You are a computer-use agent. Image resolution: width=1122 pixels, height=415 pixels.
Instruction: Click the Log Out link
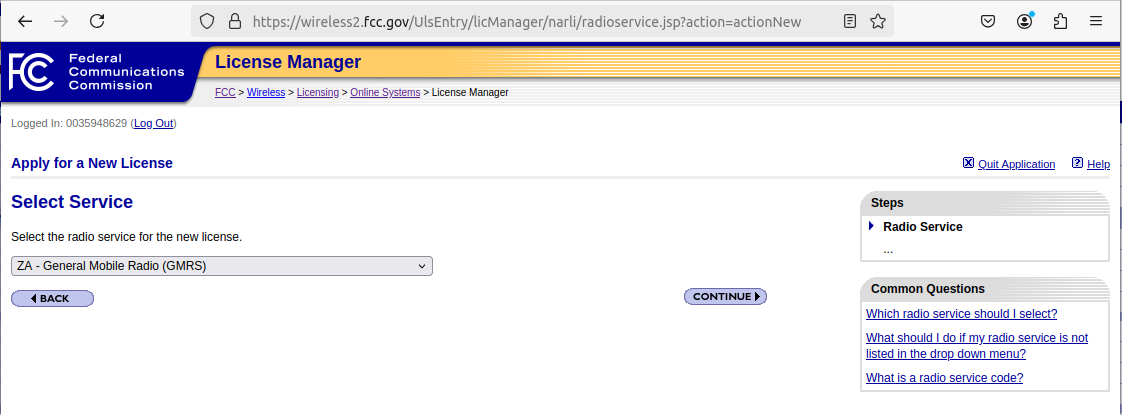click(153, 123)
